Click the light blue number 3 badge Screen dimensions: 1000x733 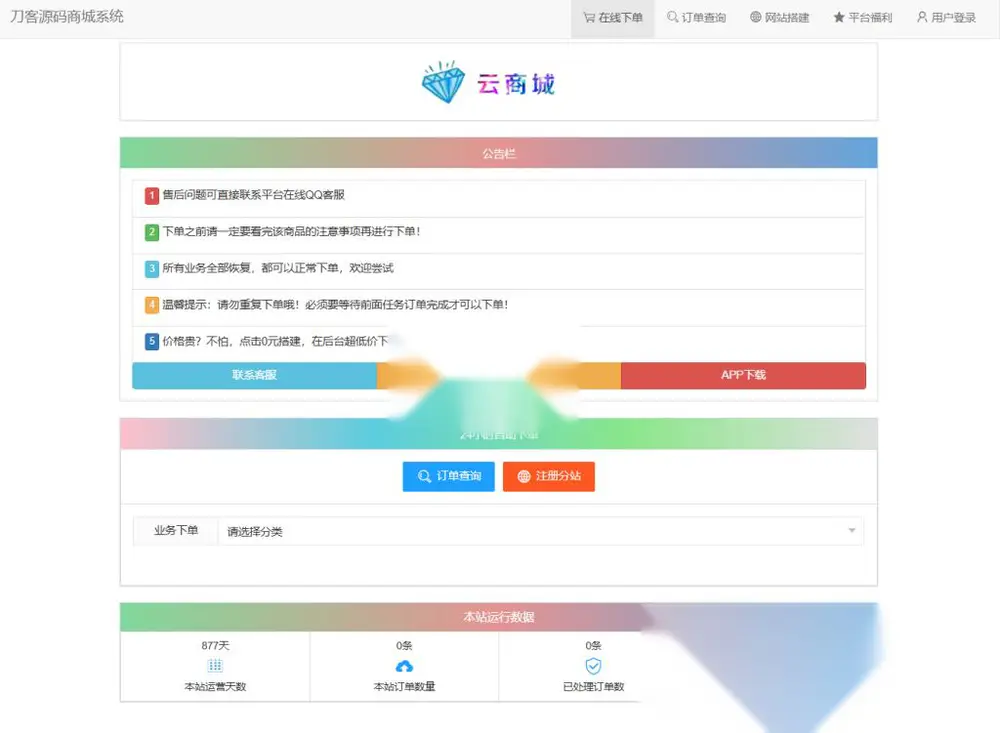(x=151, y=269)
